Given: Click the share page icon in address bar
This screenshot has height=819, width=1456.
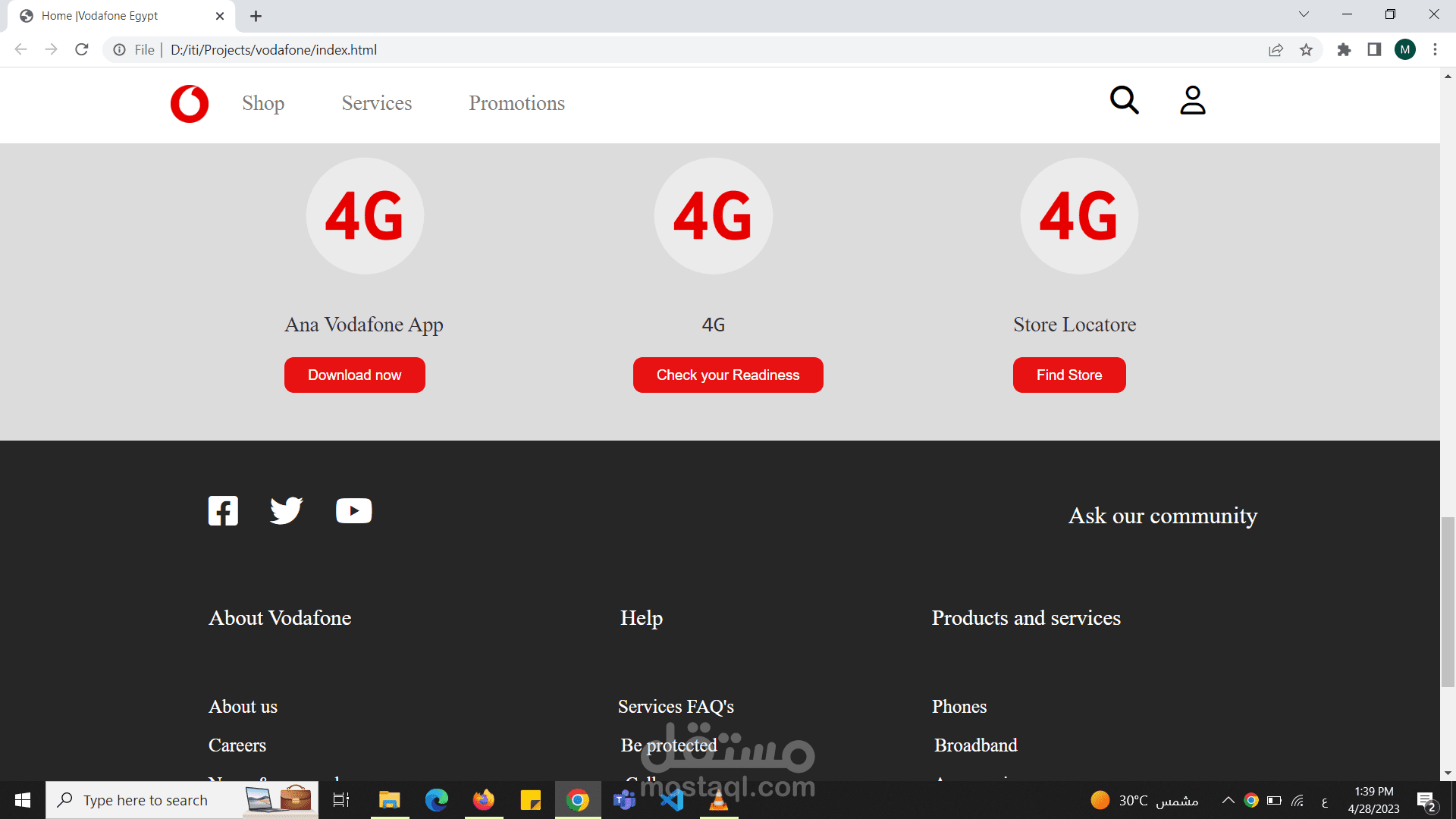Looking at the screenshot, I should tap(1276, 50).
